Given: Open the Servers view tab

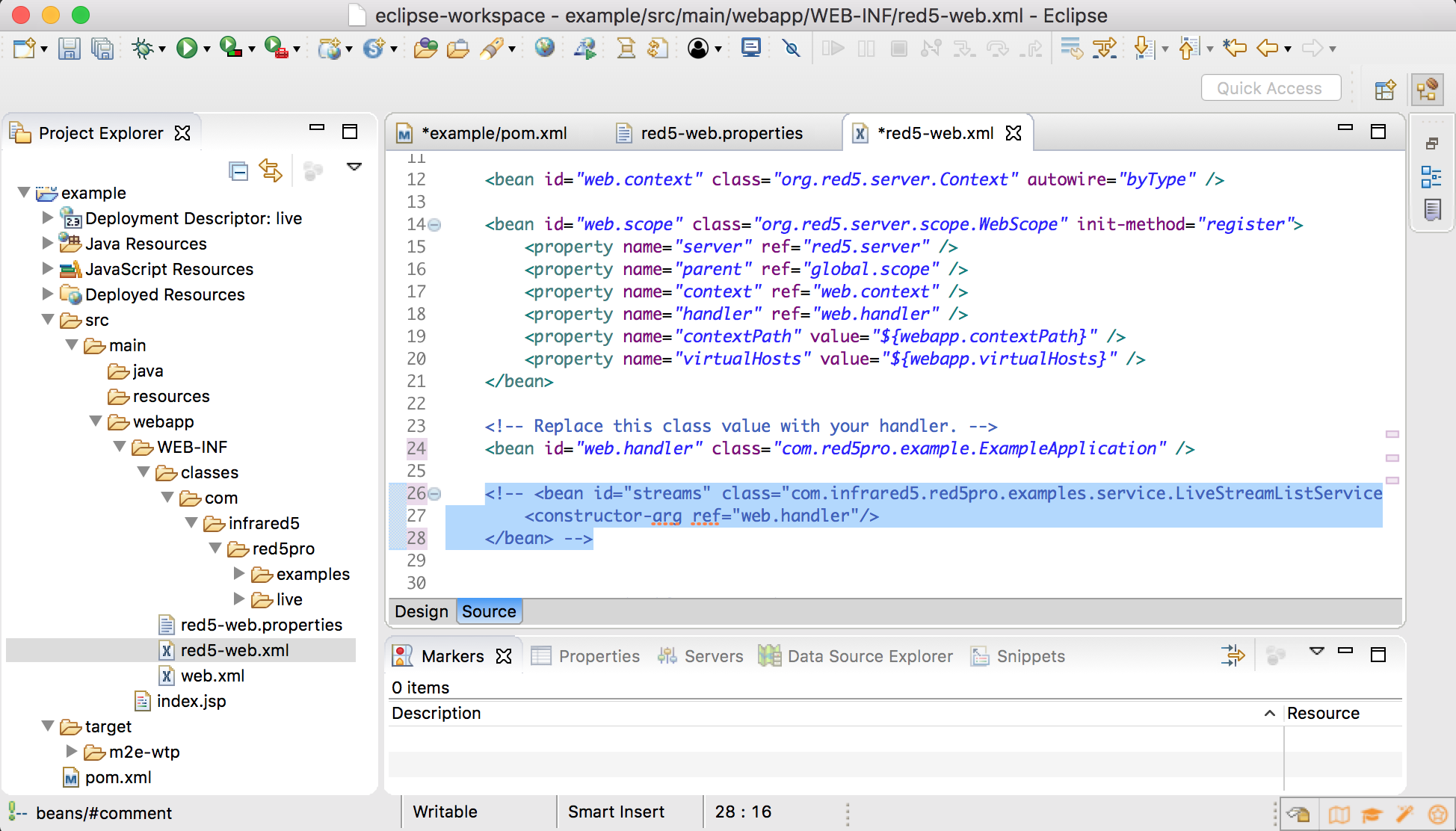Looking at the screenshot, I should coord(700,656).
